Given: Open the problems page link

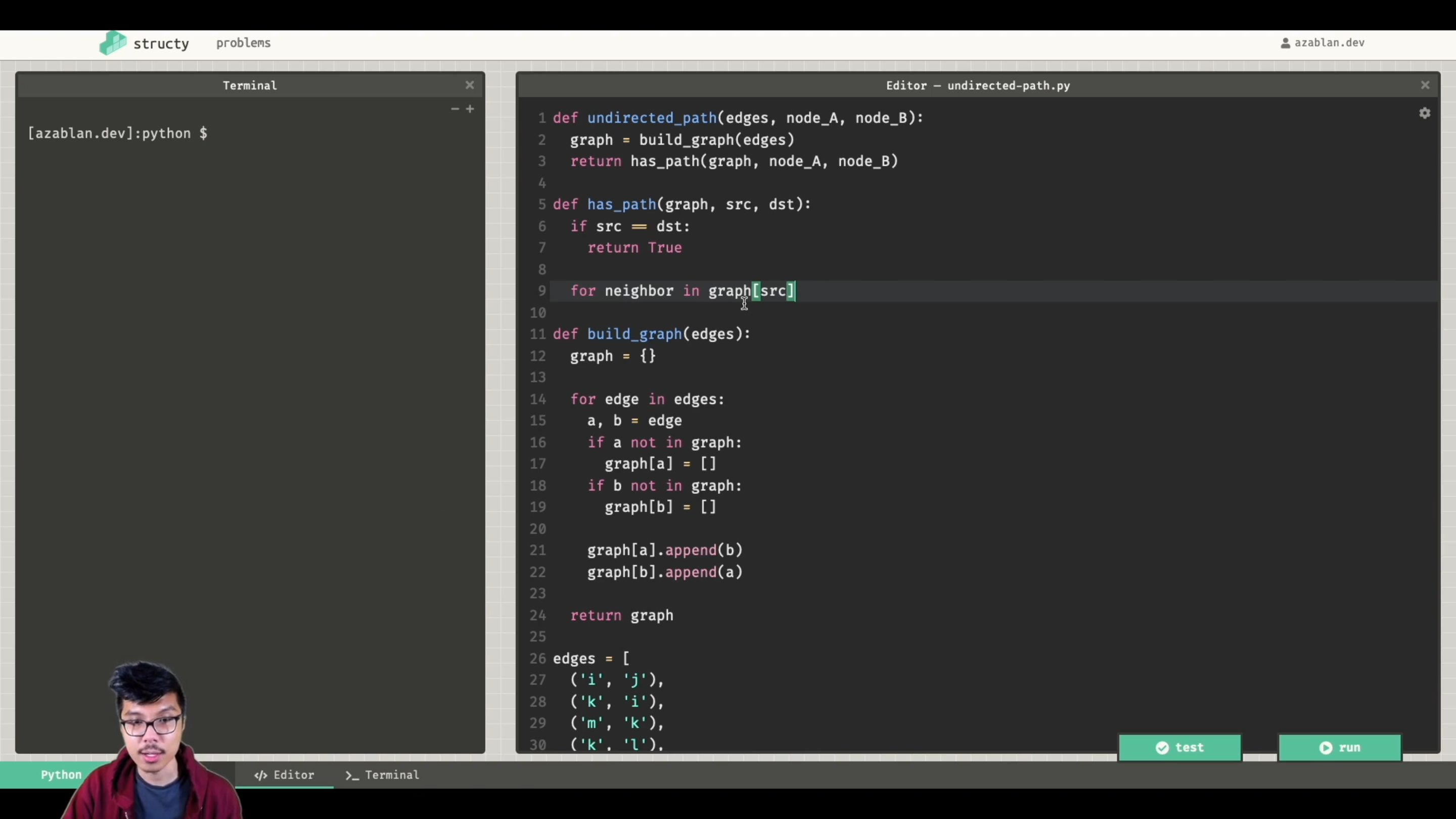Looking at the screenshot, I should pyautogui.click(x=243, y=43).
